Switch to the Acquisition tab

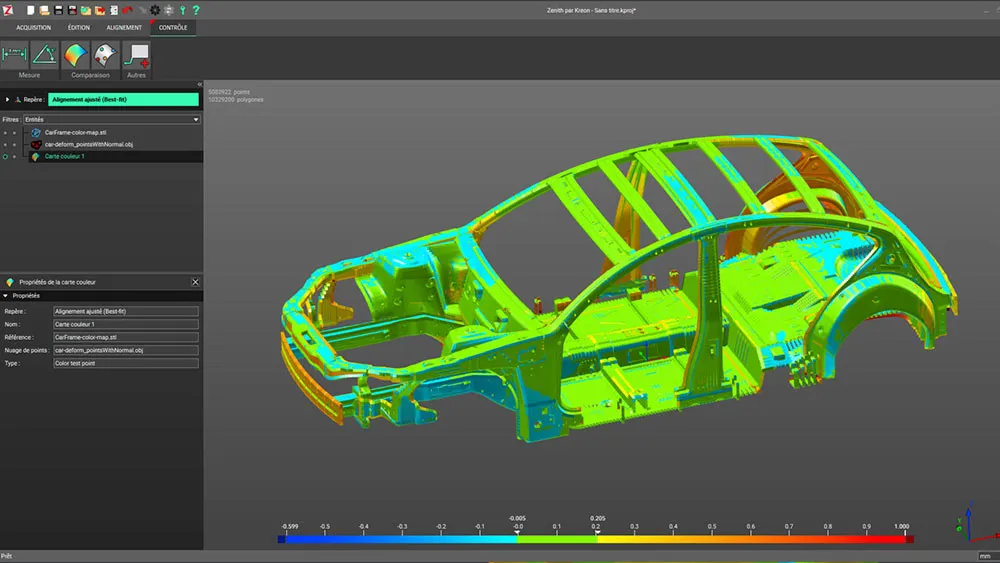pos(33,28)
